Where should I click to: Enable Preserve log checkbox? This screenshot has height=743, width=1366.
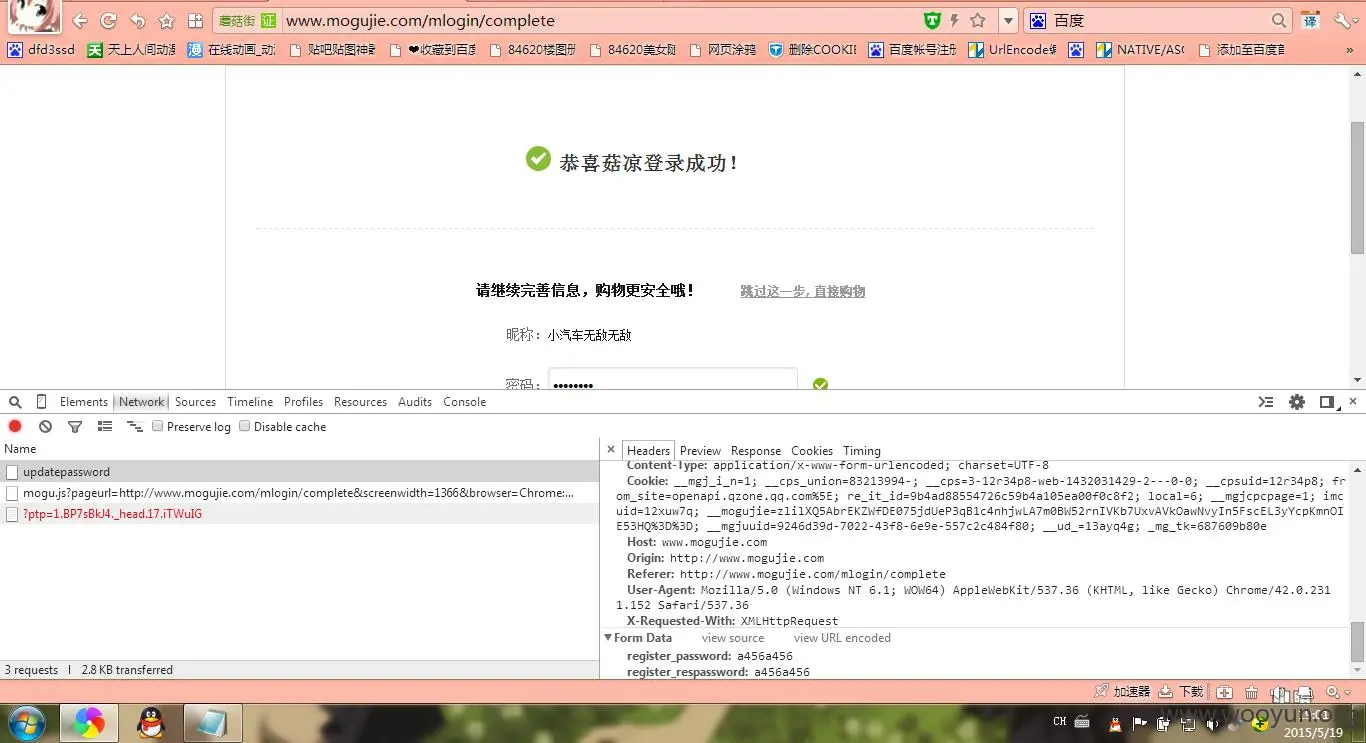click(x=158, y=426)
